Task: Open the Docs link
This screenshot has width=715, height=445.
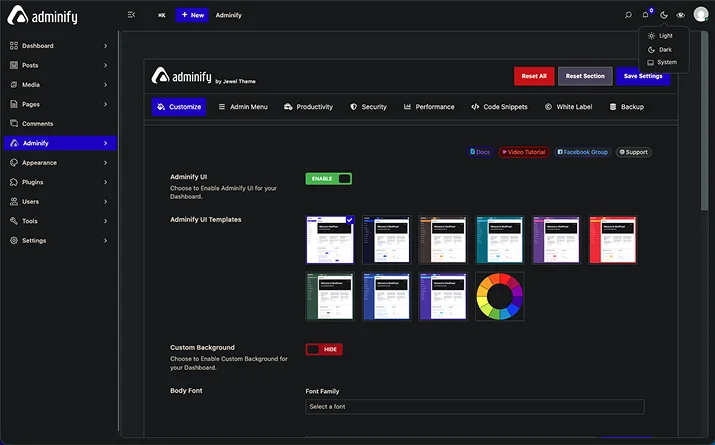Action: tap(480, 152)
